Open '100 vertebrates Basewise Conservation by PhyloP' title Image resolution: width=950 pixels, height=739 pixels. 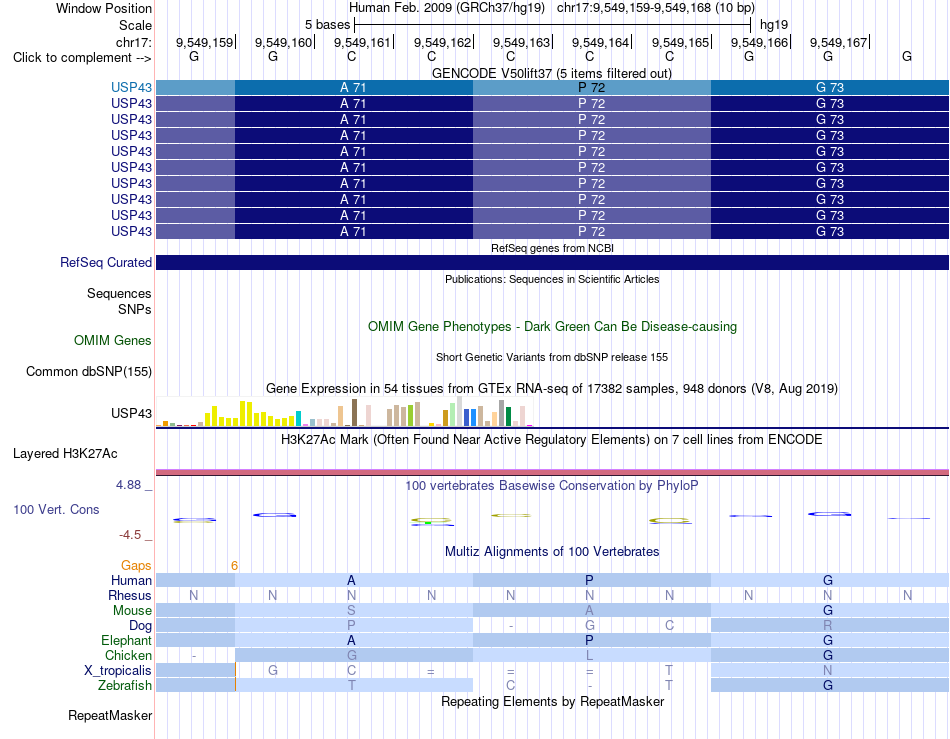[x=552, y=486]
